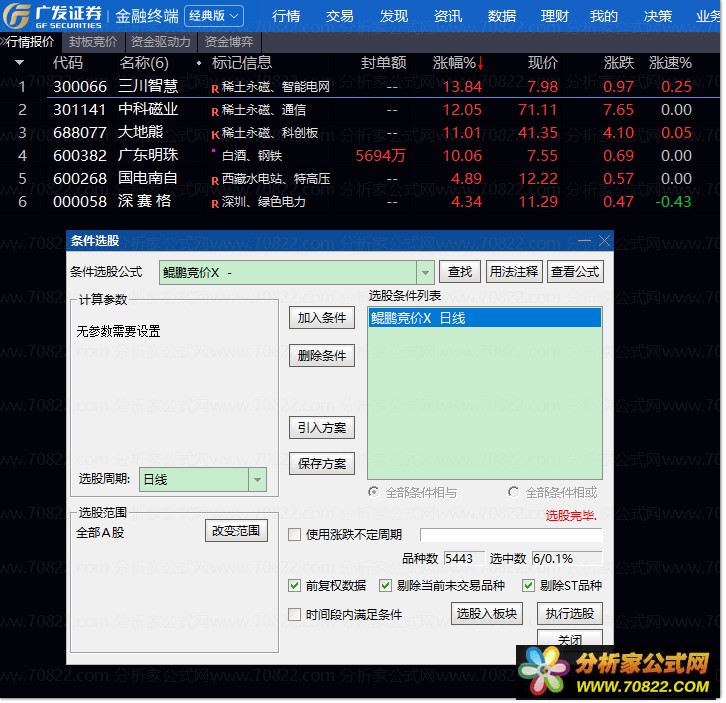Enable the 使用涨跌不定周期 checkbox
The height and width of the screenshot is (703, 726).
click(x=294, y=535)
